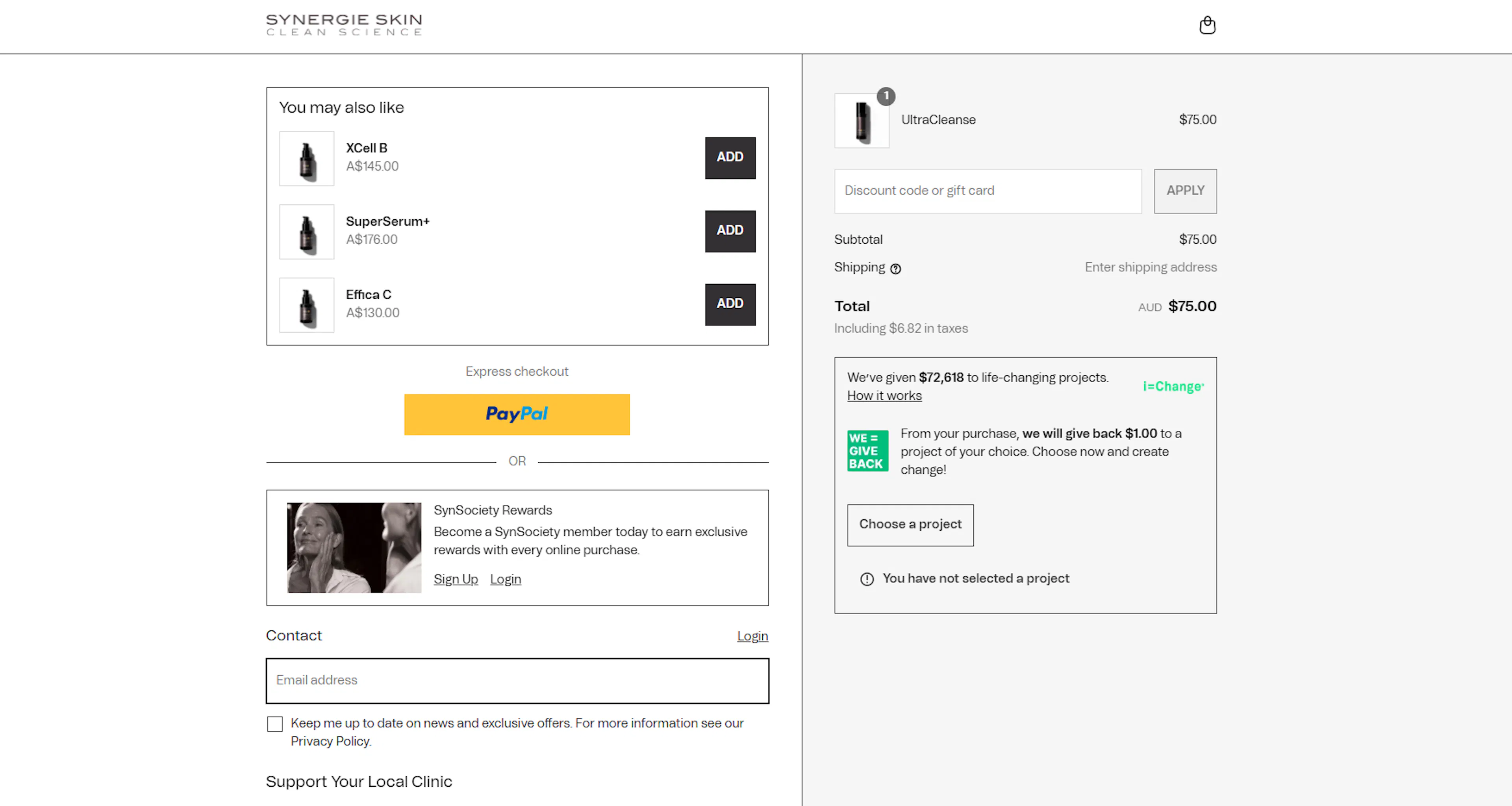Screen dimensions: 1512x806
Task: Click the 'You may also like' heading
Action: [x=341, y=107]
